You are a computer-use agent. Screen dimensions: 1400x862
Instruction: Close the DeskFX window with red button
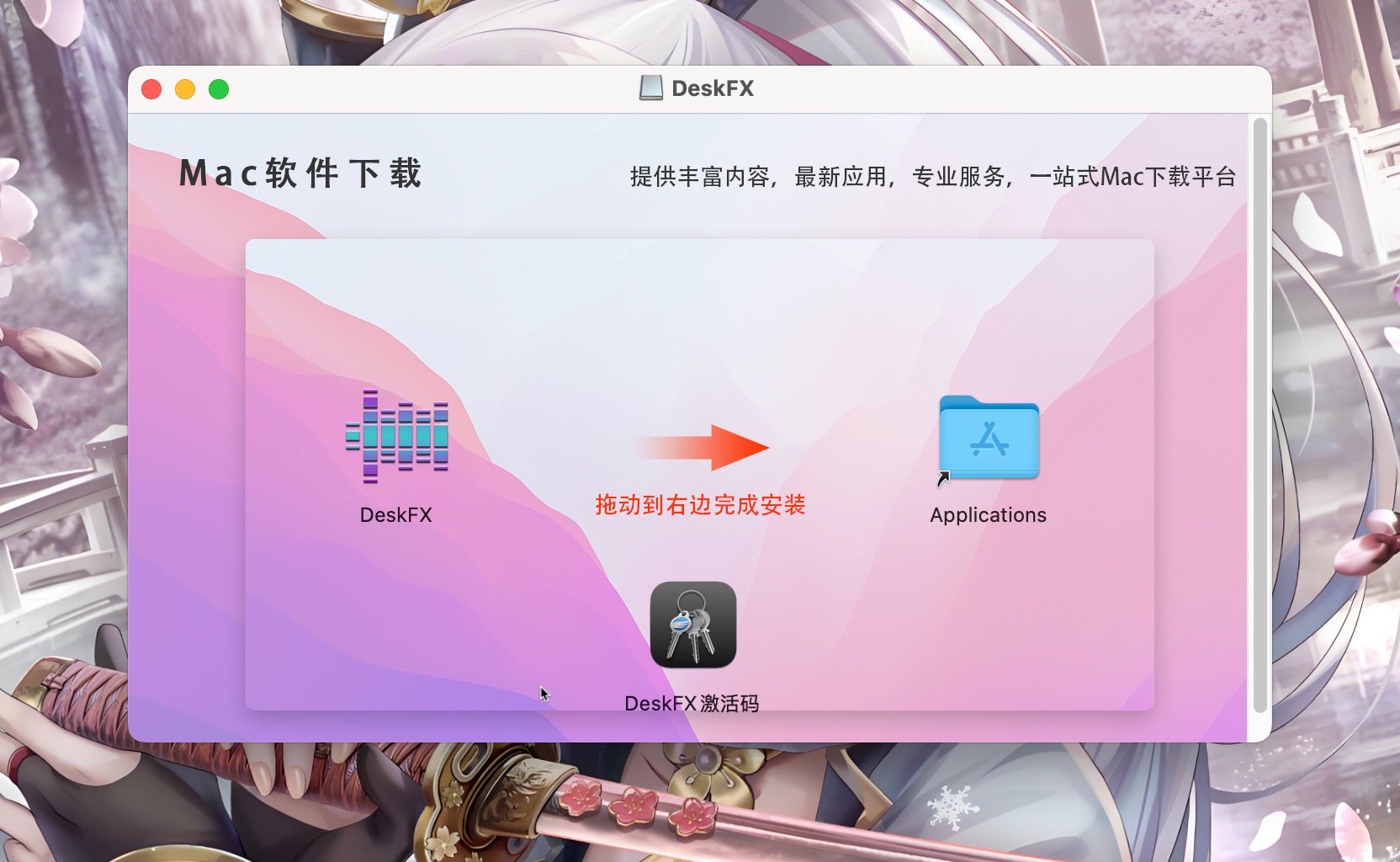(x=151, y=89)
